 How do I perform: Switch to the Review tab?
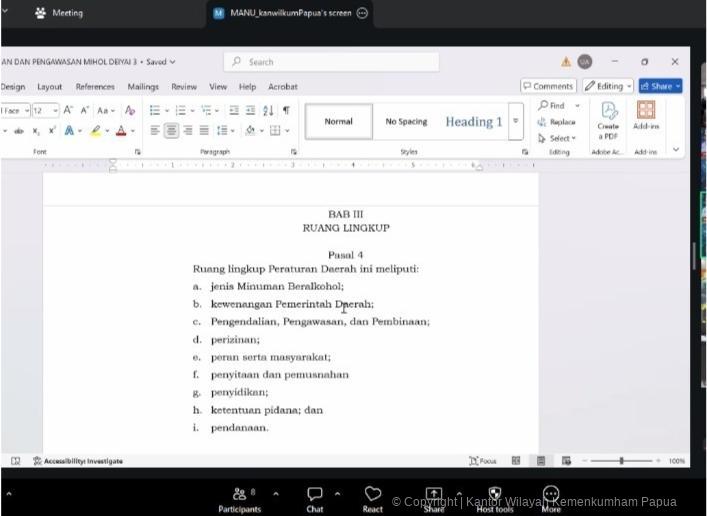tap(184, 87)
